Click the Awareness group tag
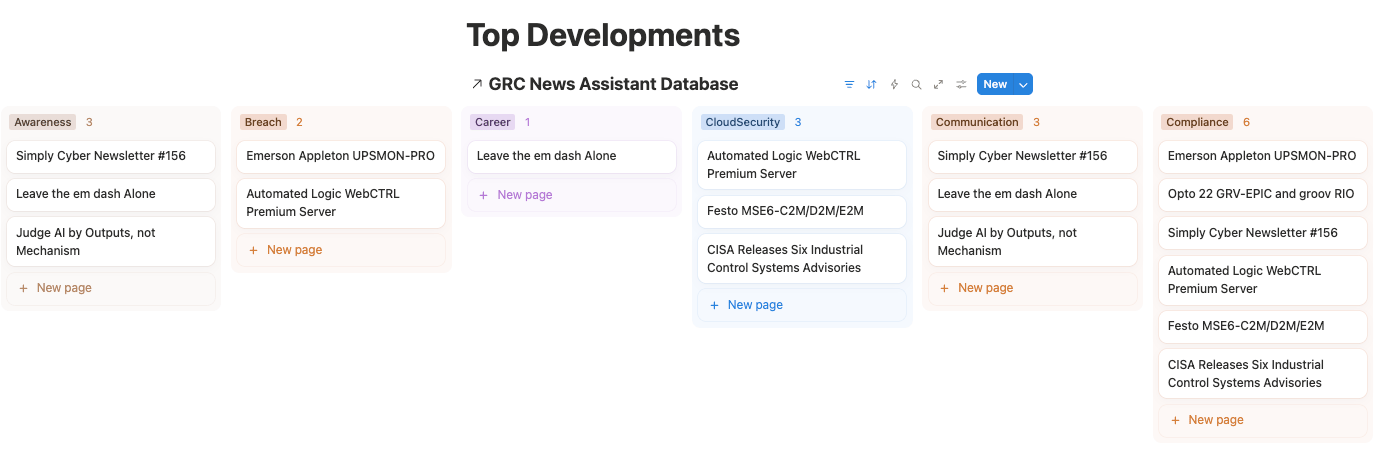This screenshot has width=1378, height=466. [x=43, y=122]
